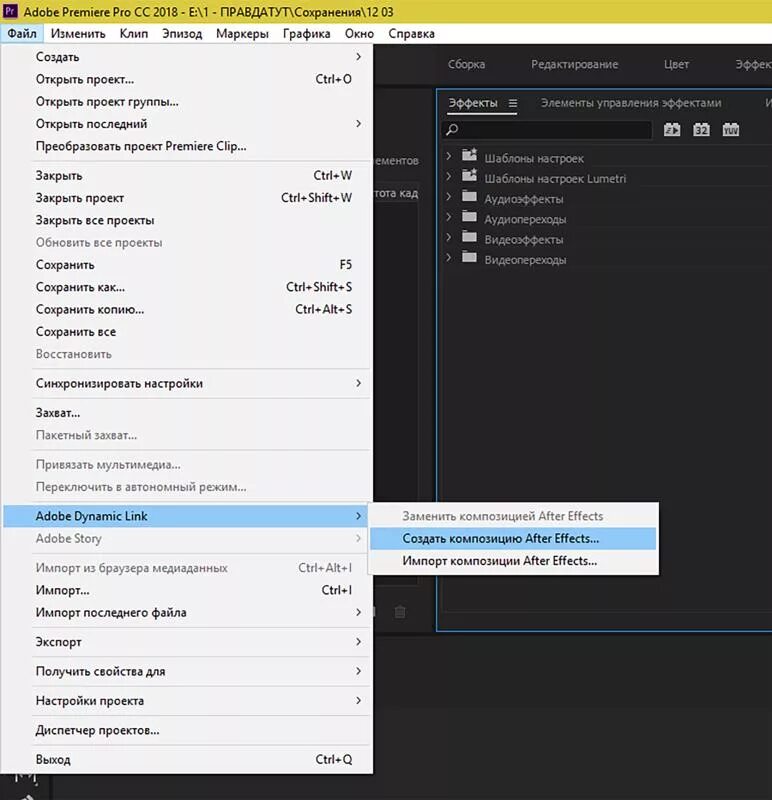Choose Закрыть все проекты
This screenshot has width=772, height=800.
coord(187,220)
